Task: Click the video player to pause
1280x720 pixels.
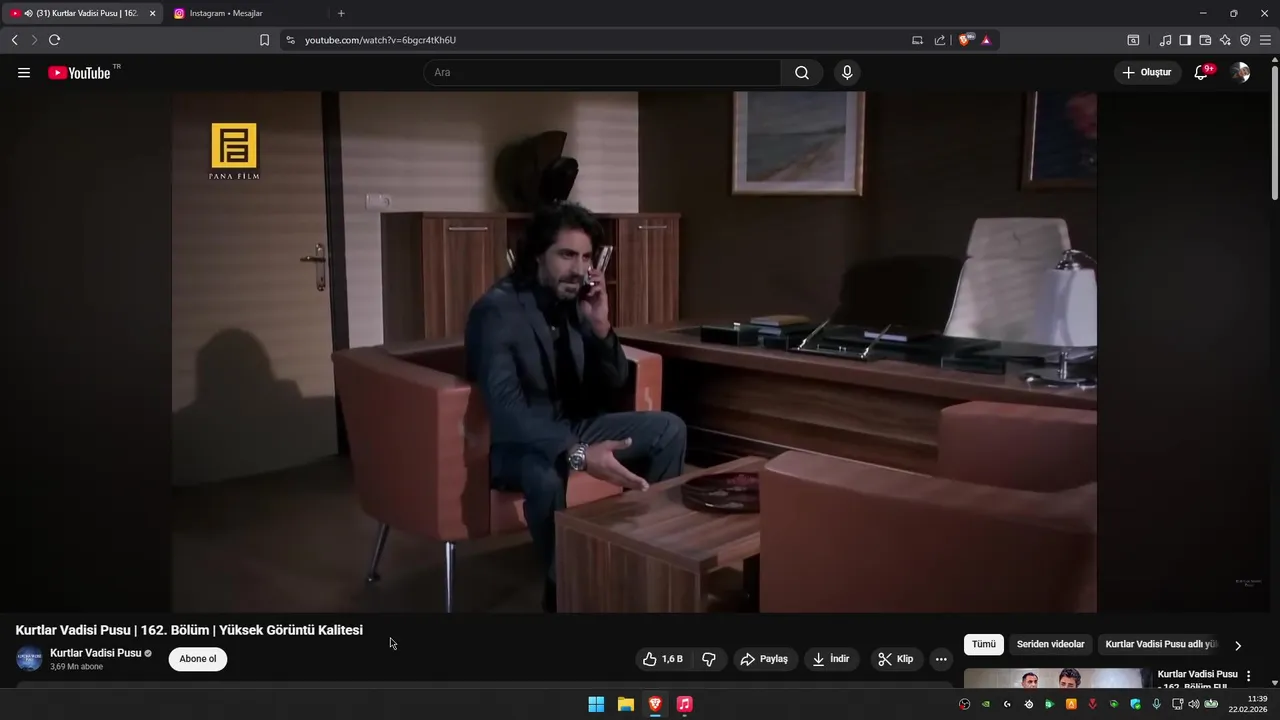Action: point(634,352)
